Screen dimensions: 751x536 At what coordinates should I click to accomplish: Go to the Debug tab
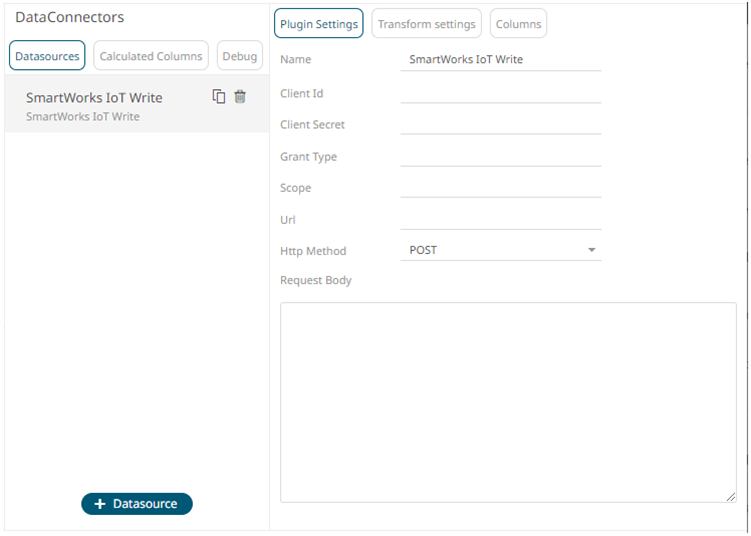point(240,56)
